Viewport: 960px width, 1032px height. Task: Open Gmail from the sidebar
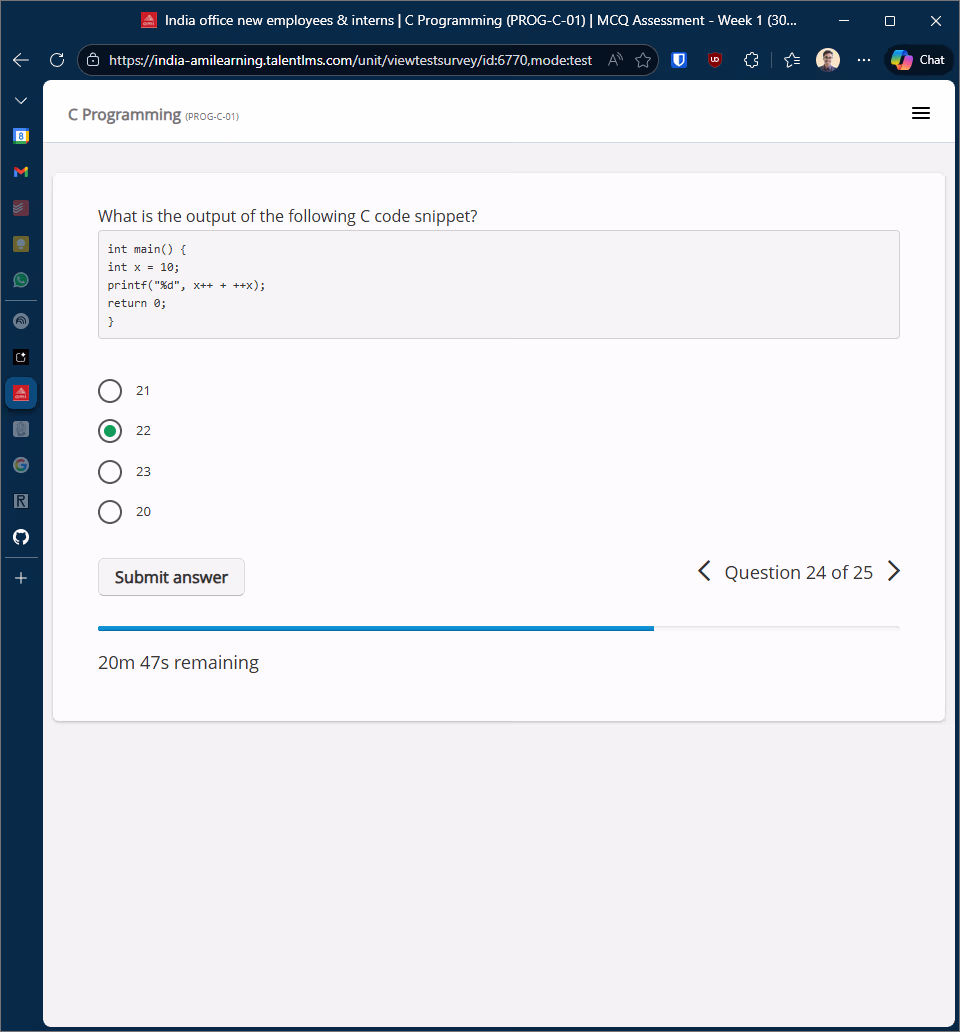tap(21, 172)
